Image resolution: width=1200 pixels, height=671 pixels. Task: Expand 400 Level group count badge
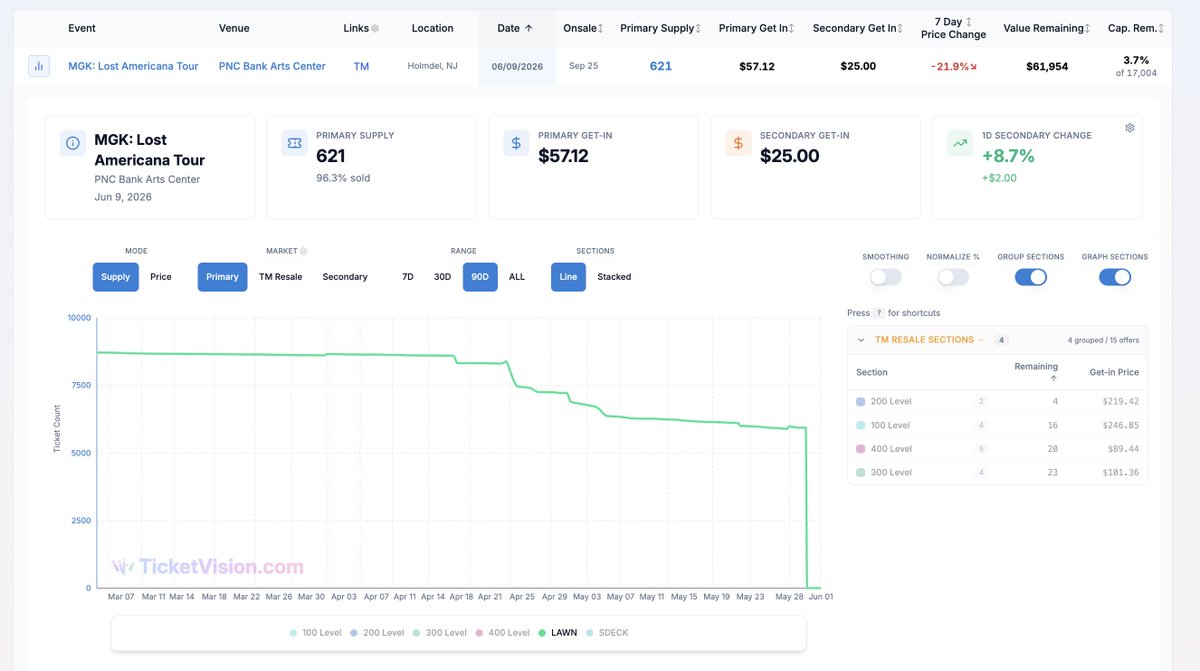click(x=981, y=449)
